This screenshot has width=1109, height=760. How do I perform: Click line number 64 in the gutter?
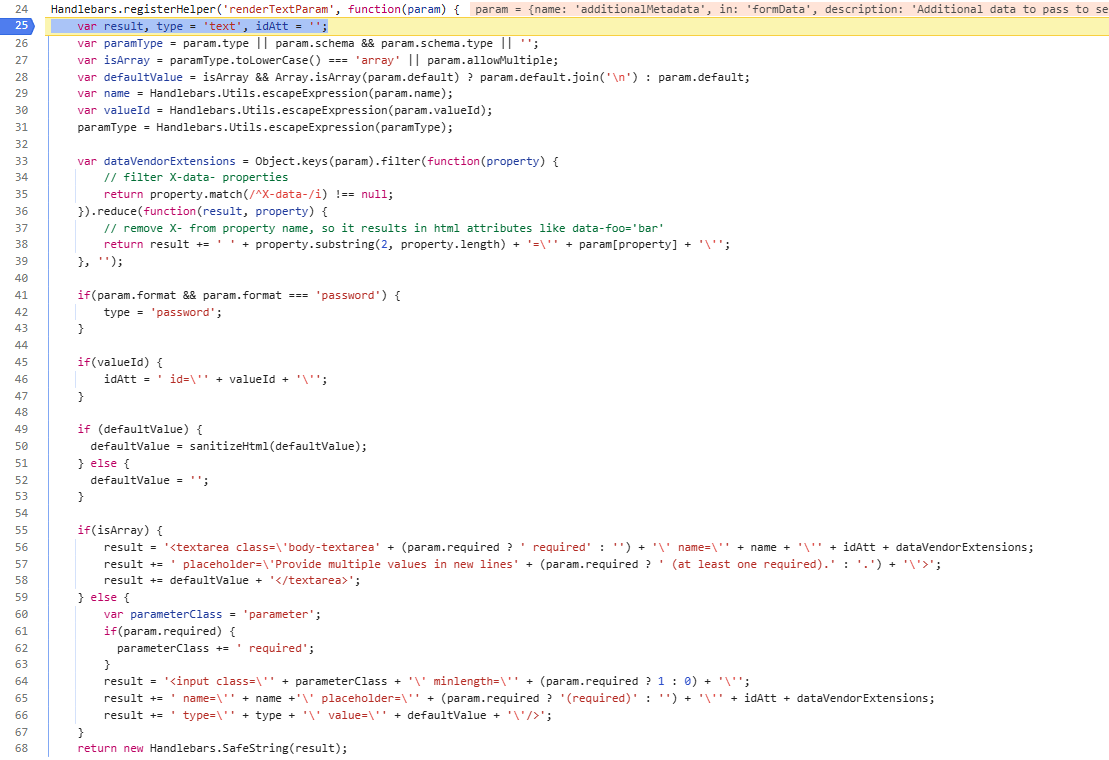point(21,682)
